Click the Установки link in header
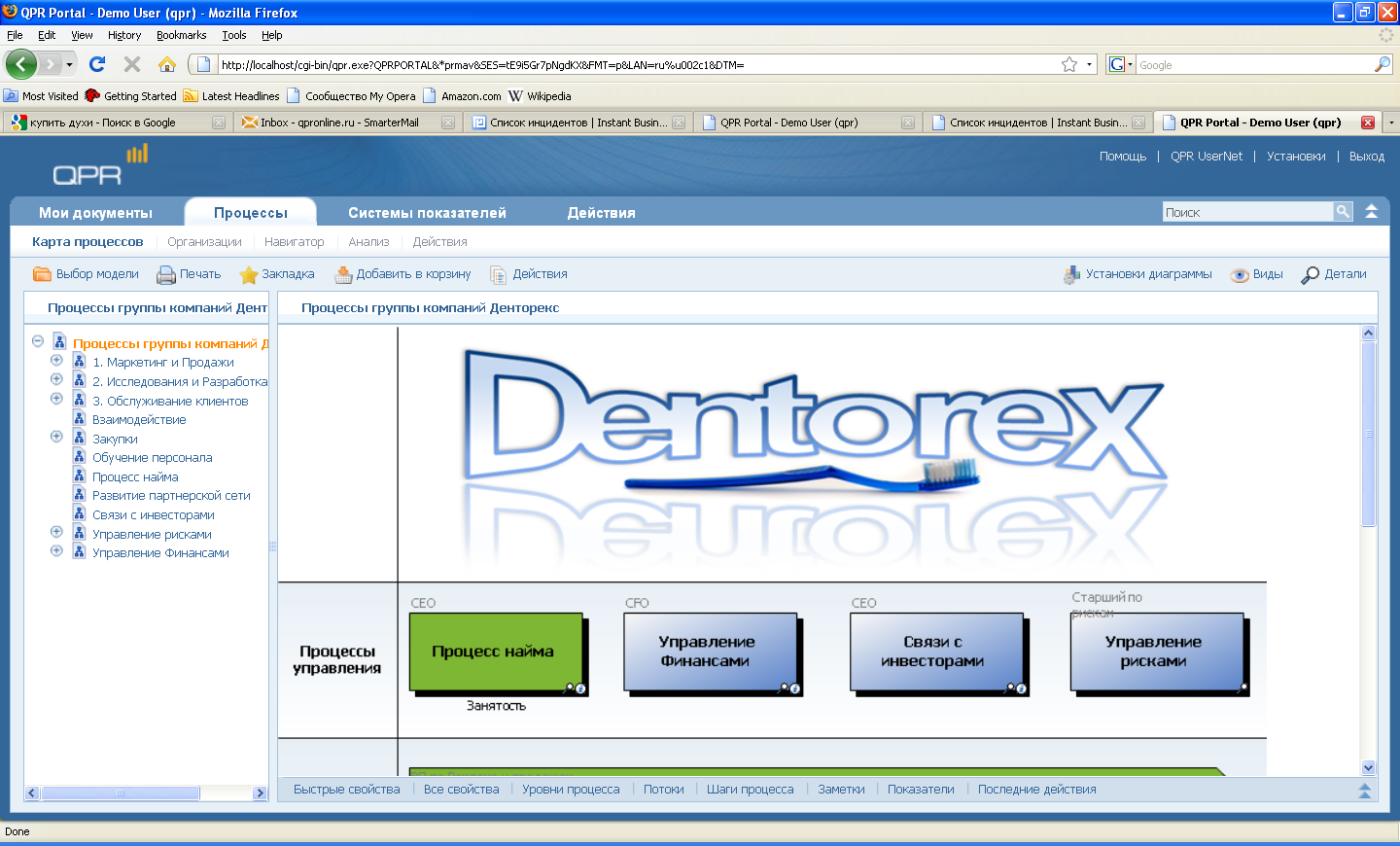This screenshot has width=1400, height=846. pyautogui.click(x=1296, y=156)
